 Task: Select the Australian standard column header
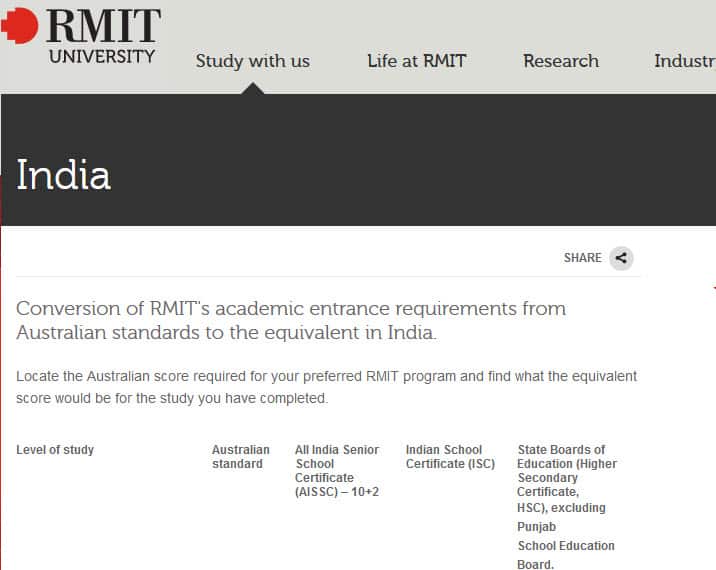coord(240,457)
